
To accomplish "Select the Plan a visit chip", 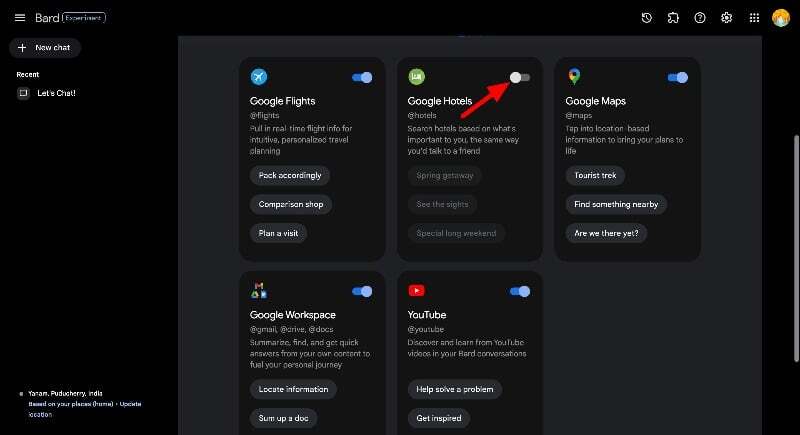I will 278,234.
